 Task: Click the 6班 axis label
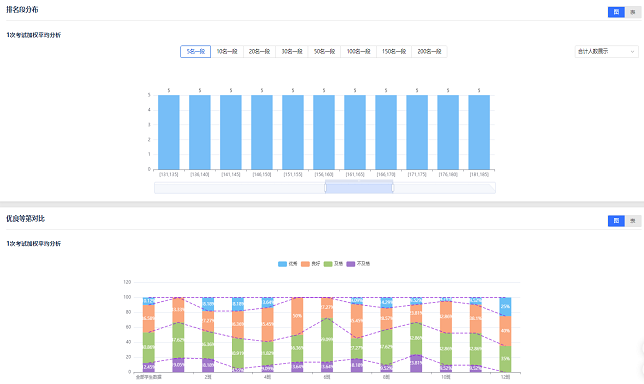click(x=327, y=377)
